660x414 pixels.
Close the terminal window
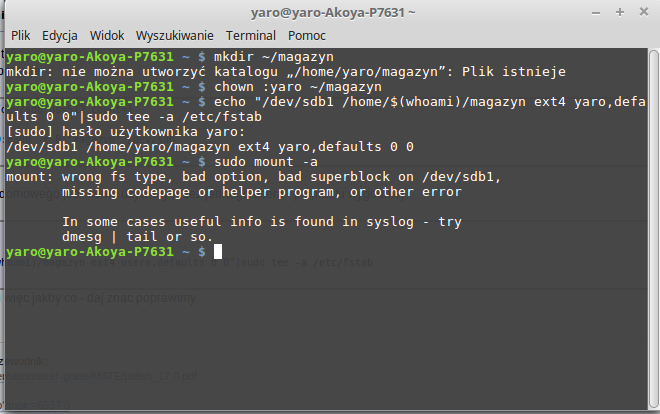click(644, 12)
